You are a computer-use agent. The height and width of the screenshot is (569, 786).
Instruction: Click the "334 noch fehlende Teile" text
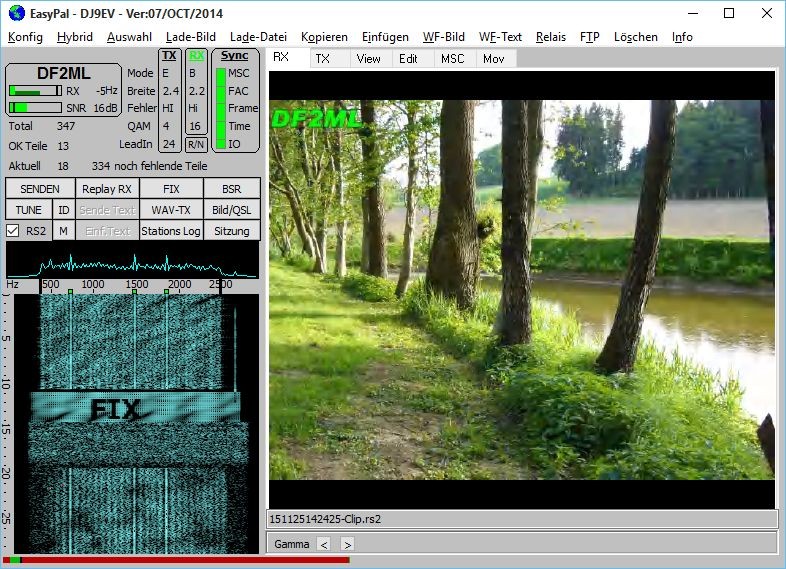click(149, 166)
